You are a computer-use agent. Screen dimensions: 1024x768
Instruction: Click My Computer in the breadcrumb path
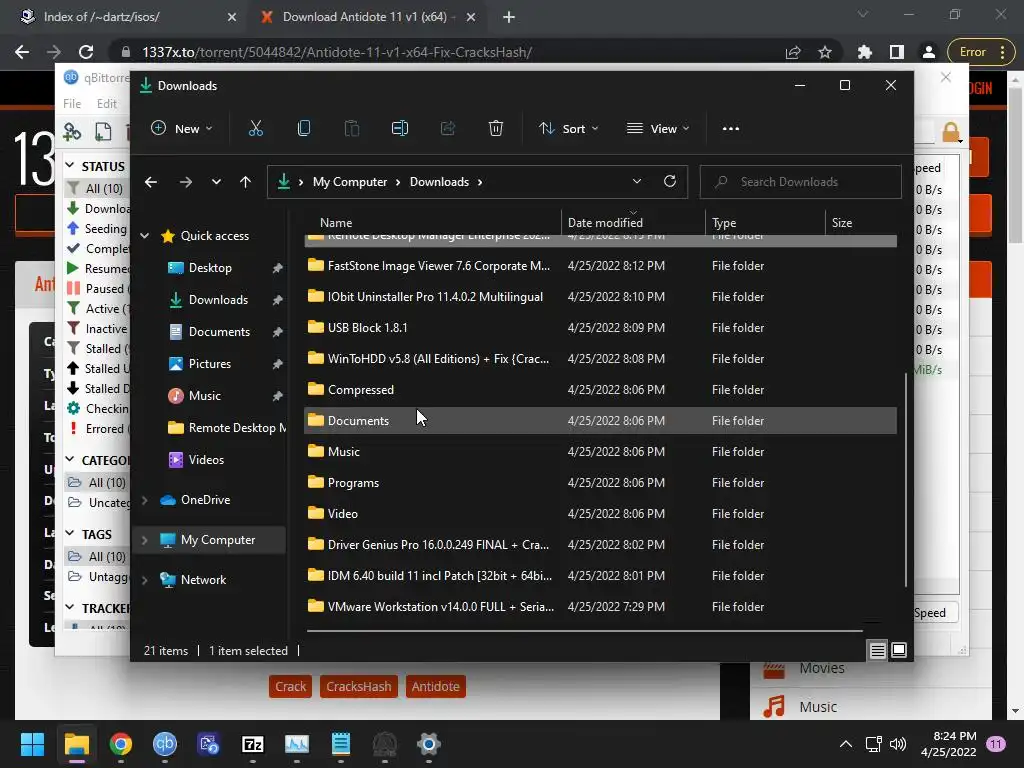coord(350,182)
